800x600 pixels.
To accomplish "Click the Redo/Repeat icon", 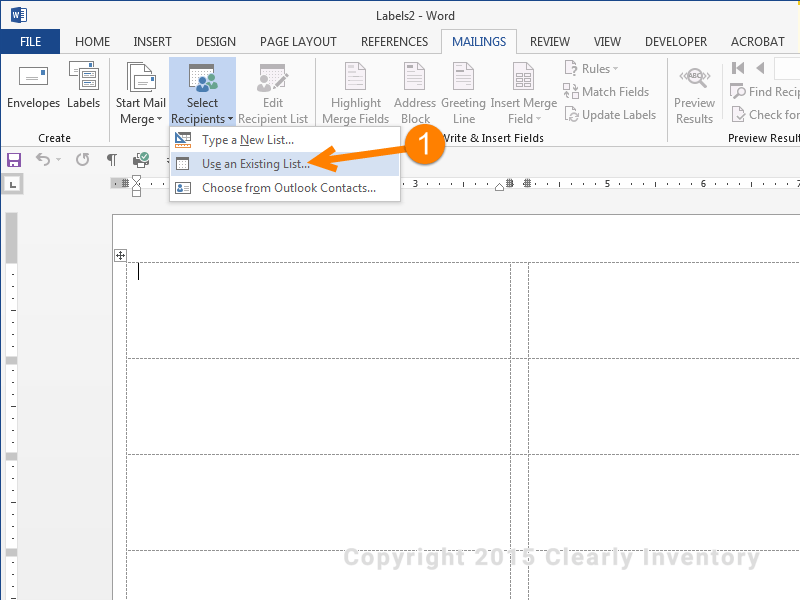I will click(x=82, y=160).
